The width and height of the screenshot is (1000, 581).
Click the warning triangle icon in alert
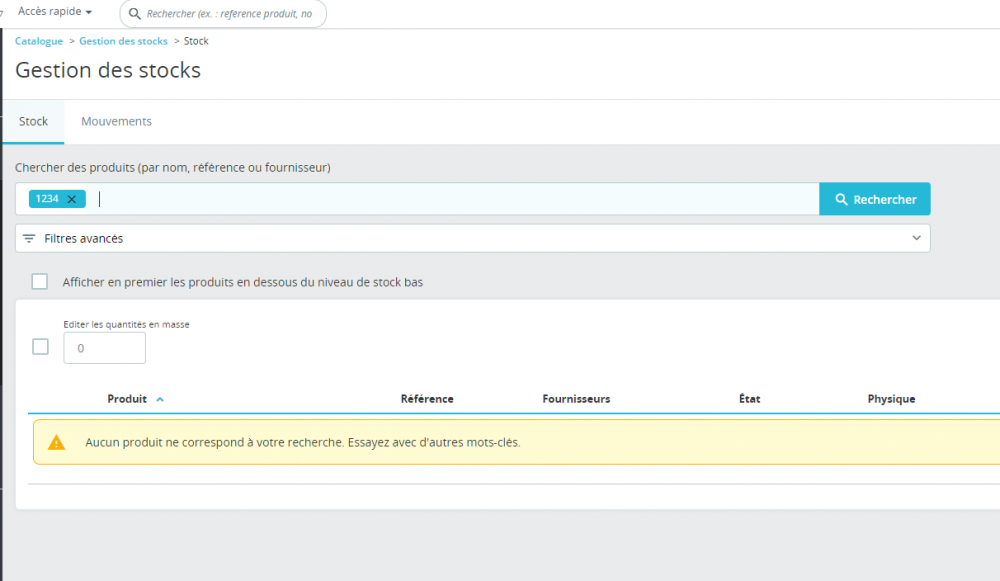[56, 442]
